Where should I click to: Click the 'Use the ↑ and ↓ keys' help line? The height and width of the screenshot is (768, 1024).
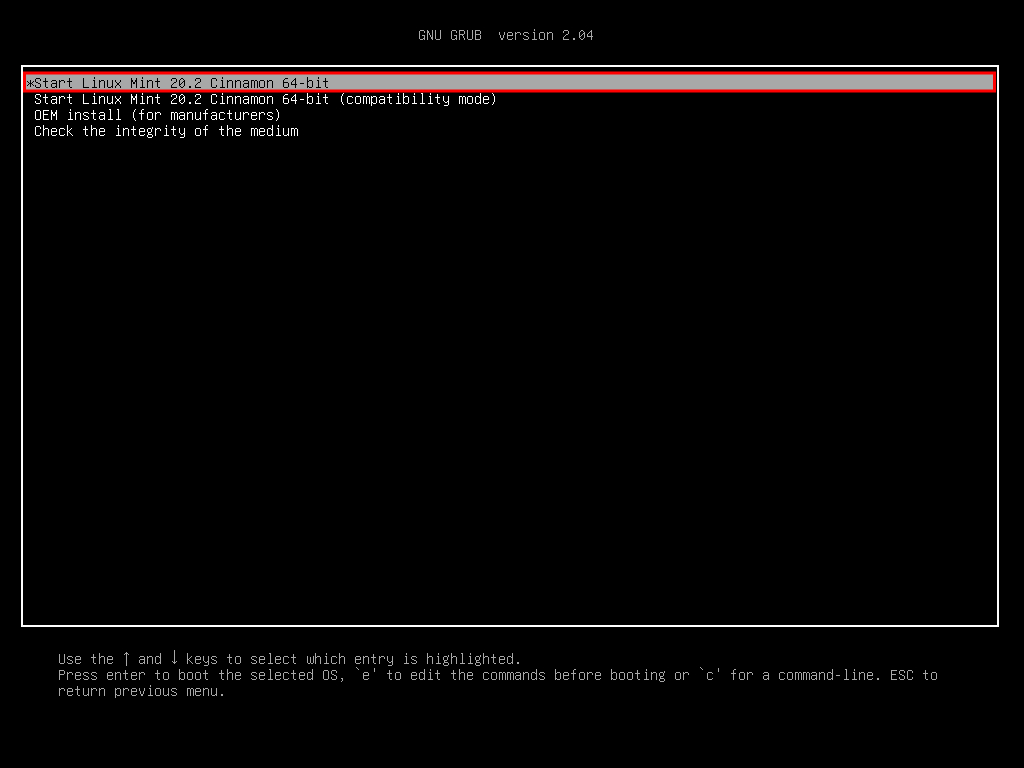(x=289, y=658)
